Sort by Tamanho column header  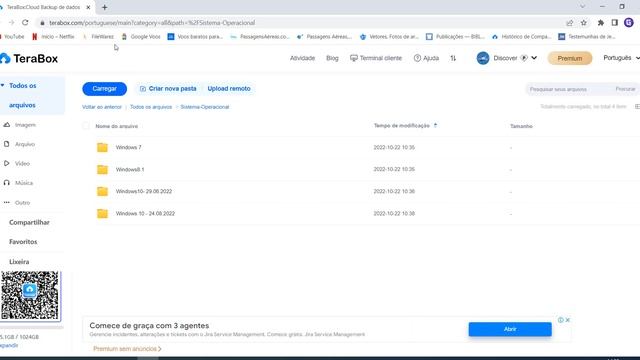521,126
